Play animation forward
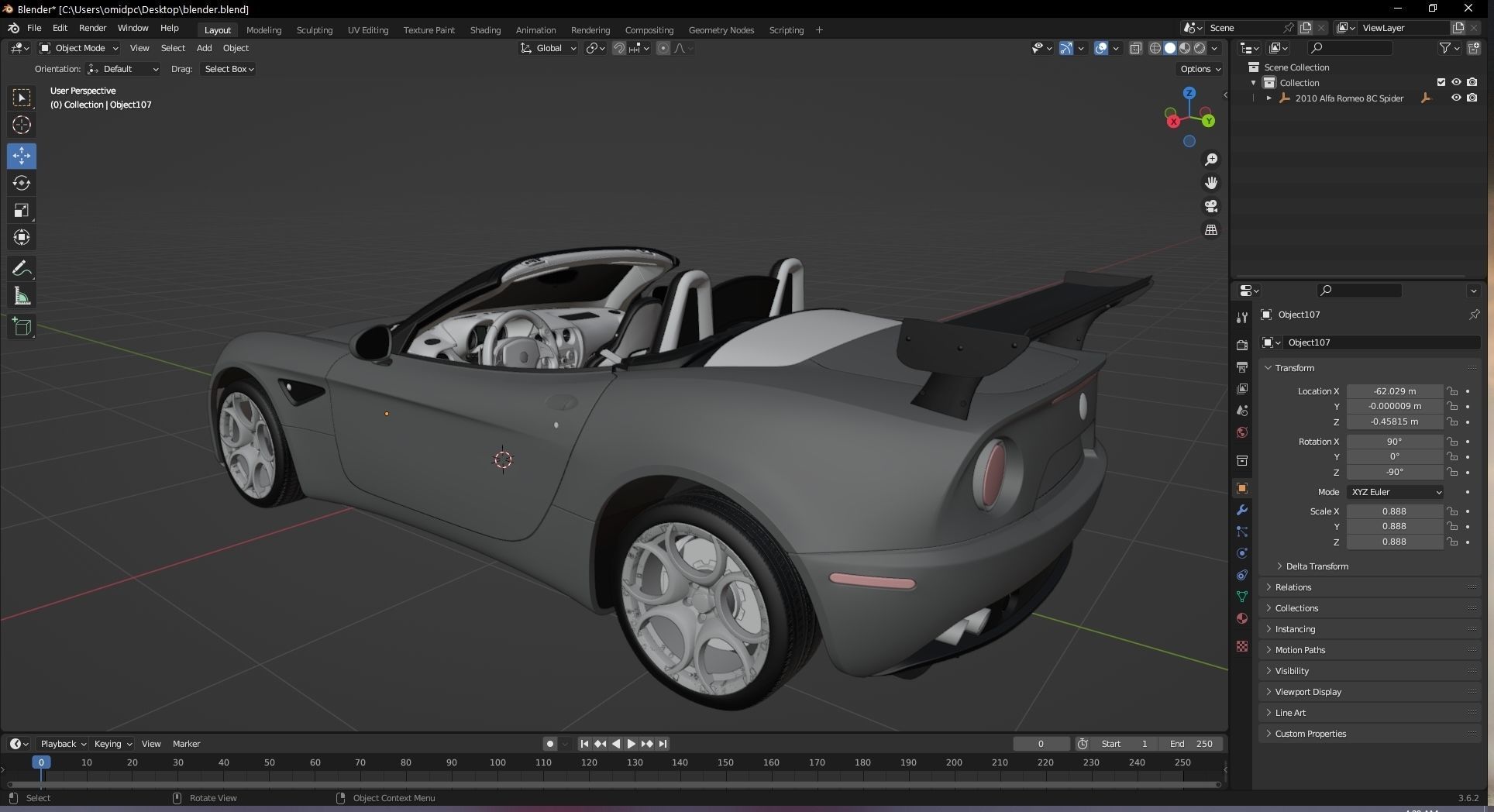This screenshot has width=1494, height=812. [632, 744]
